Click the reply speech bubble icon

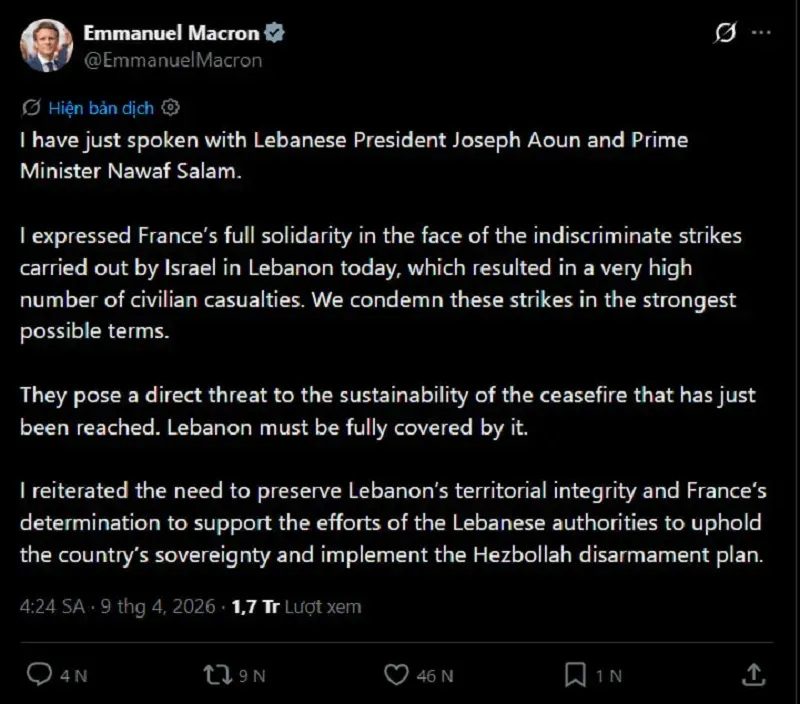pos(39,675)
